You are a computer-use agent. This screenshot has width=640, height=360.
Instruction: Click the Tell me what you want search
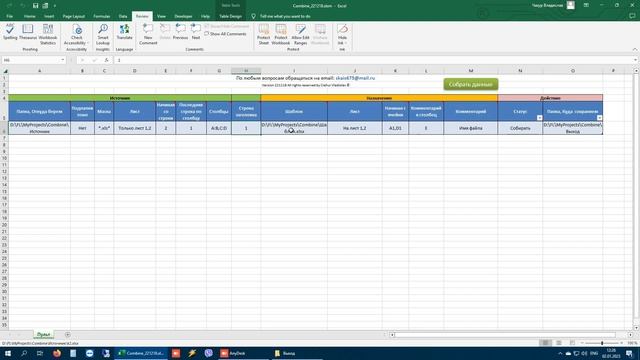click(285, 16)
